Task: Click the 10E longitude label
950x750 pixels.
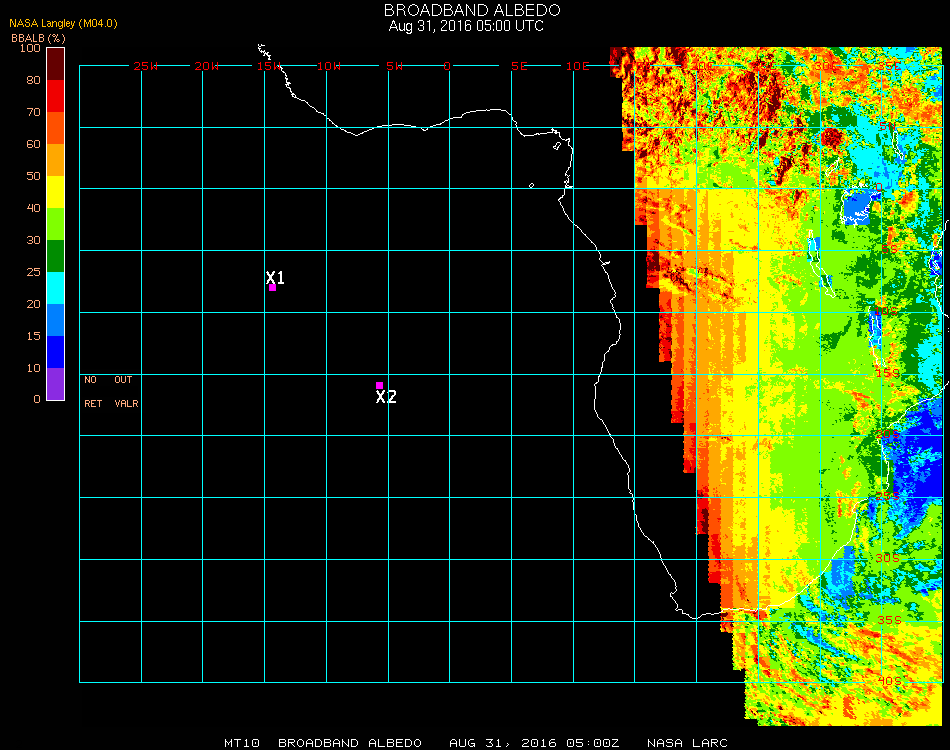Action: [579, 66]
